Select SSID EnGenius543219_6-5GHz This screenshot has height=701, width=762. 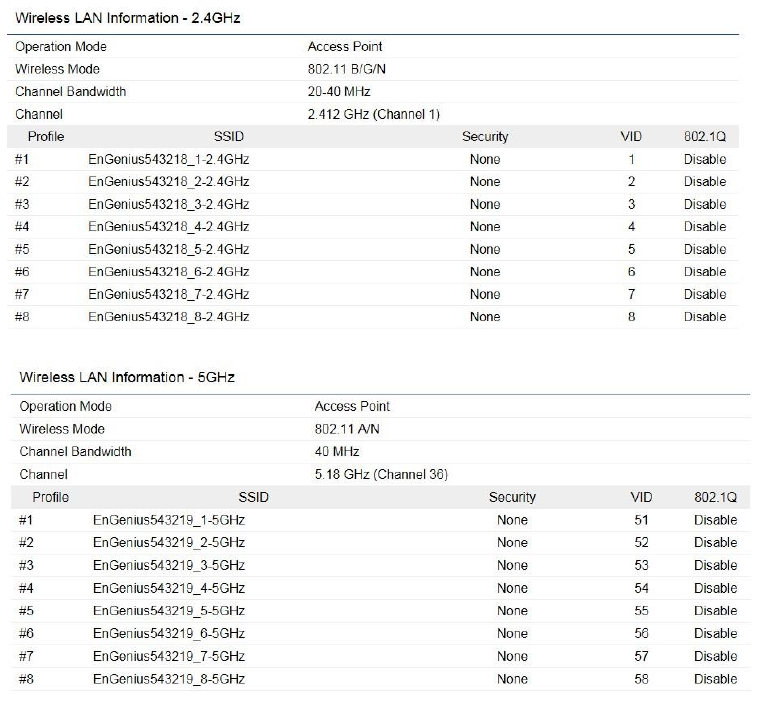169,633
